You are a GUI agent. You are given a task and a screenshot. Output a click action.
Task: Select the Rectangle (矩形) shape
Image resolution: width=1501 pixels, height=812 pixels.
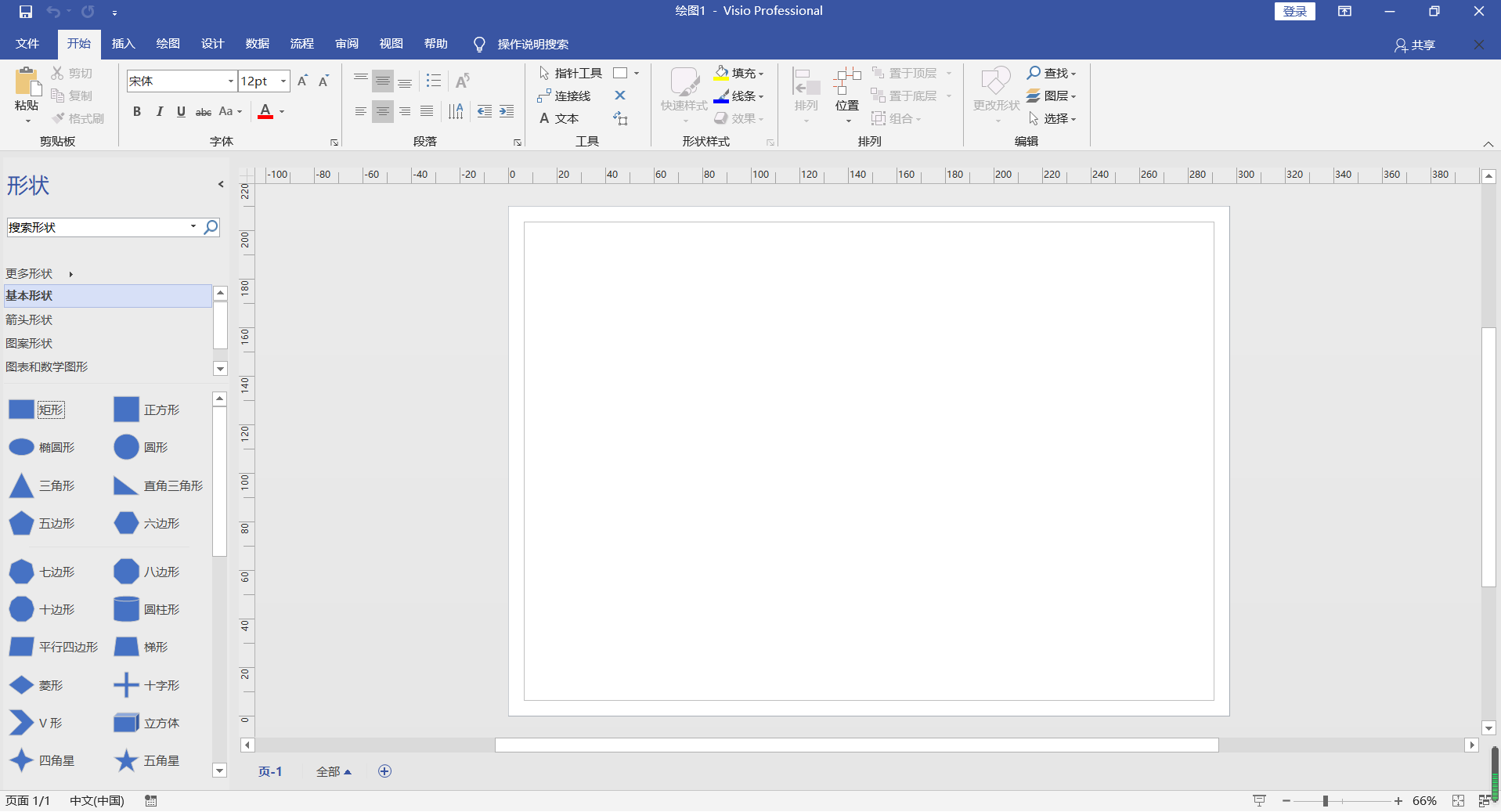pos(36,410)
